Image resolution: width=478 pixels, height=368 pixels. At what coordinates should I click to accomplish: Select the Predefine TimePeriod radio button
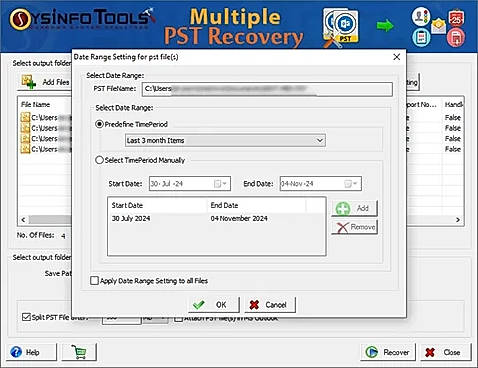click(99, 124)
